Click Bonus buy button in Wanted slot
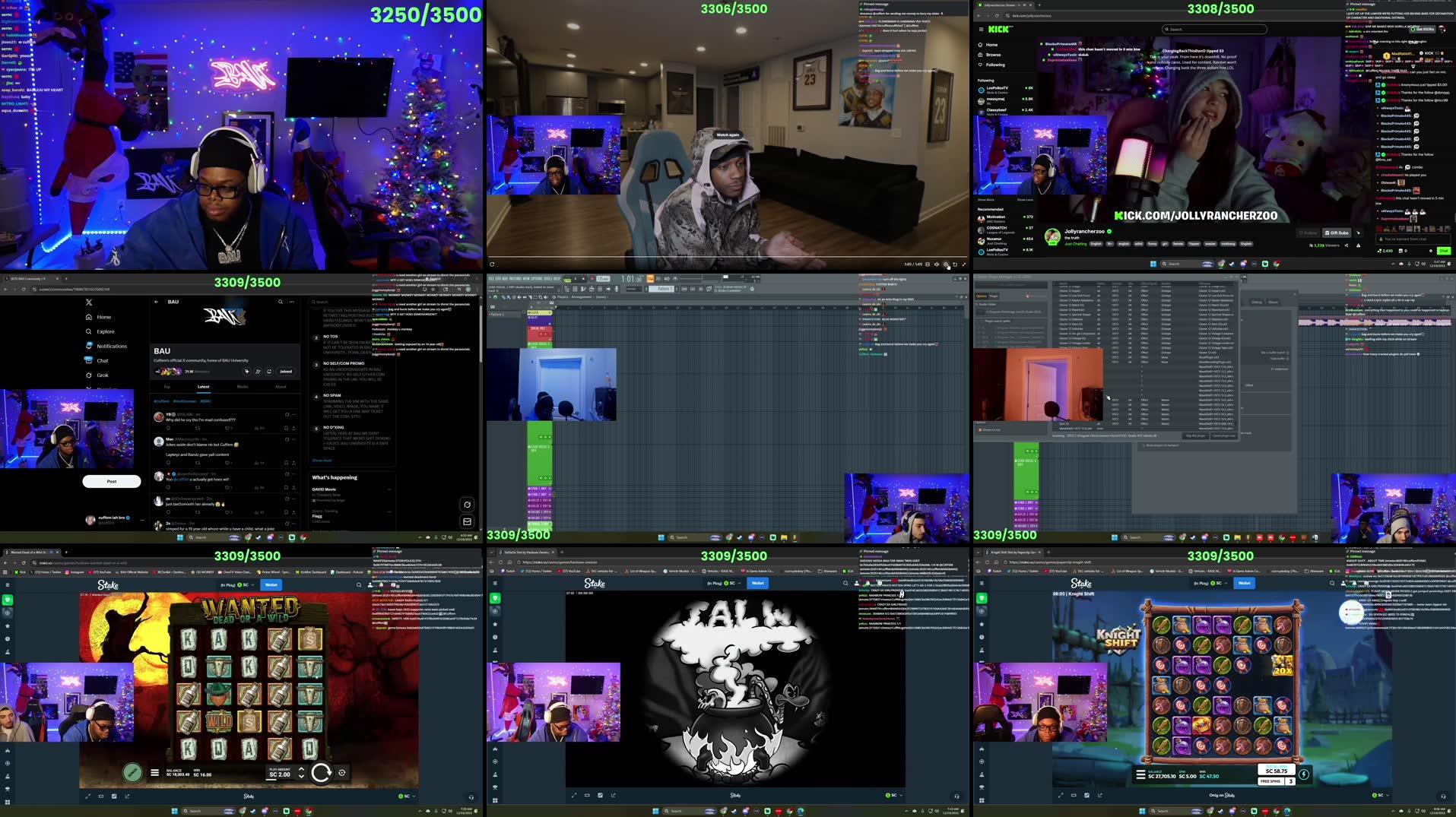 pos(132,773)
